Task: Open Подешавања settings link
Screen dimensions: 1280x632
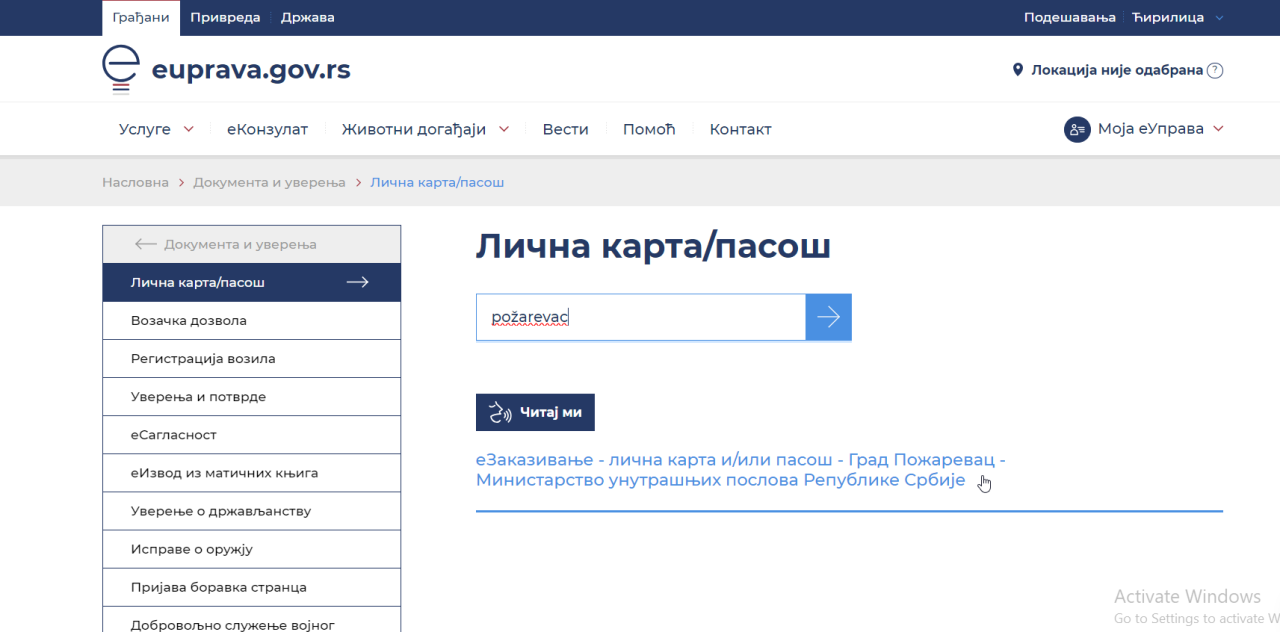Action: coord(1069,17)
